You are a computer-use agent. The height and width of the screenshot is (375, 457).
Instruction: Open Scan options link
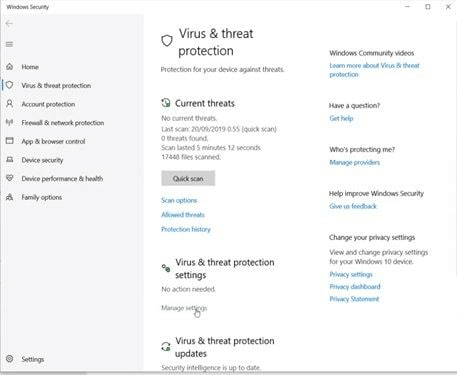click(179, 200)
